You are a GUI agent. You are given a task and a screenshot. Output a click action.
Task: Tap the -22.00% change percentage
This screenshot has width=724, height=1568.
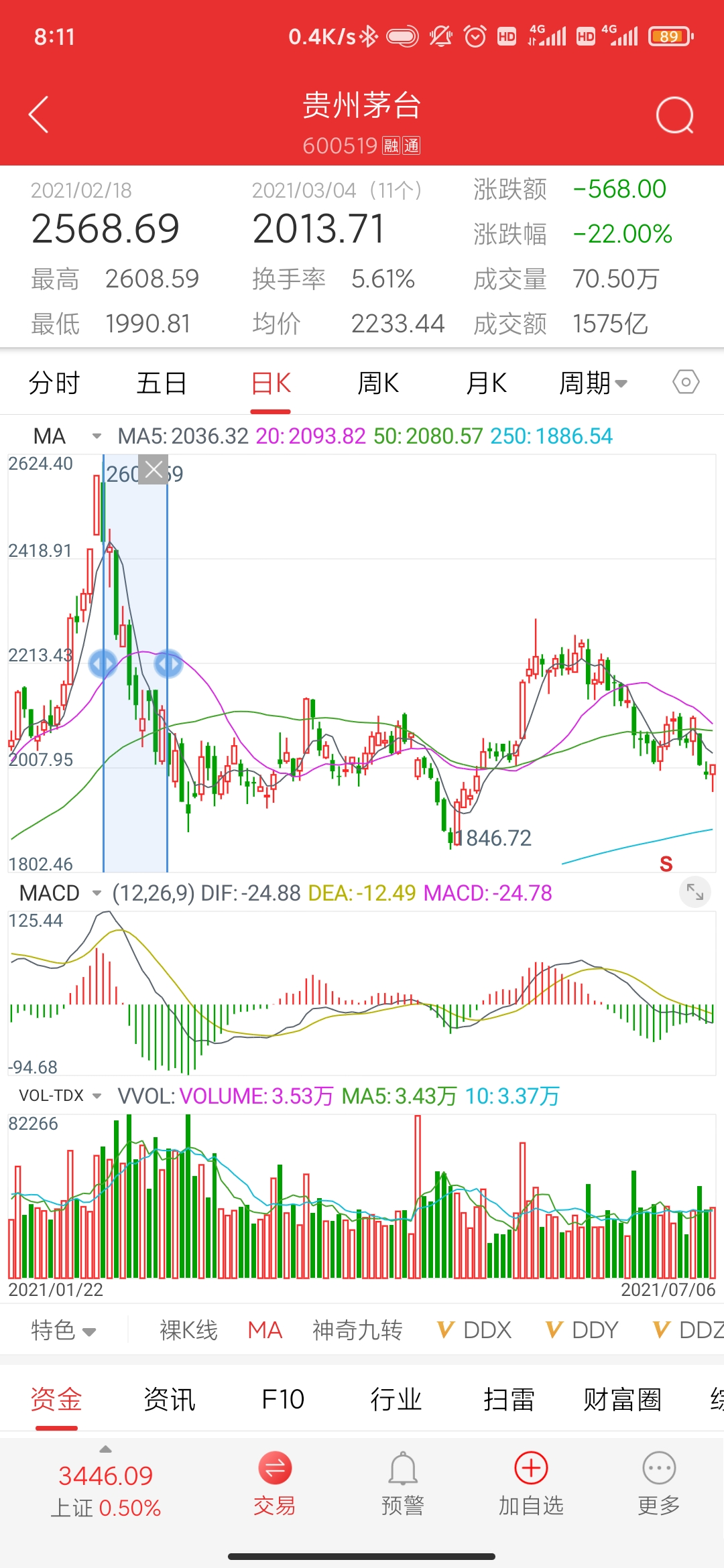[x=623, y=233]
